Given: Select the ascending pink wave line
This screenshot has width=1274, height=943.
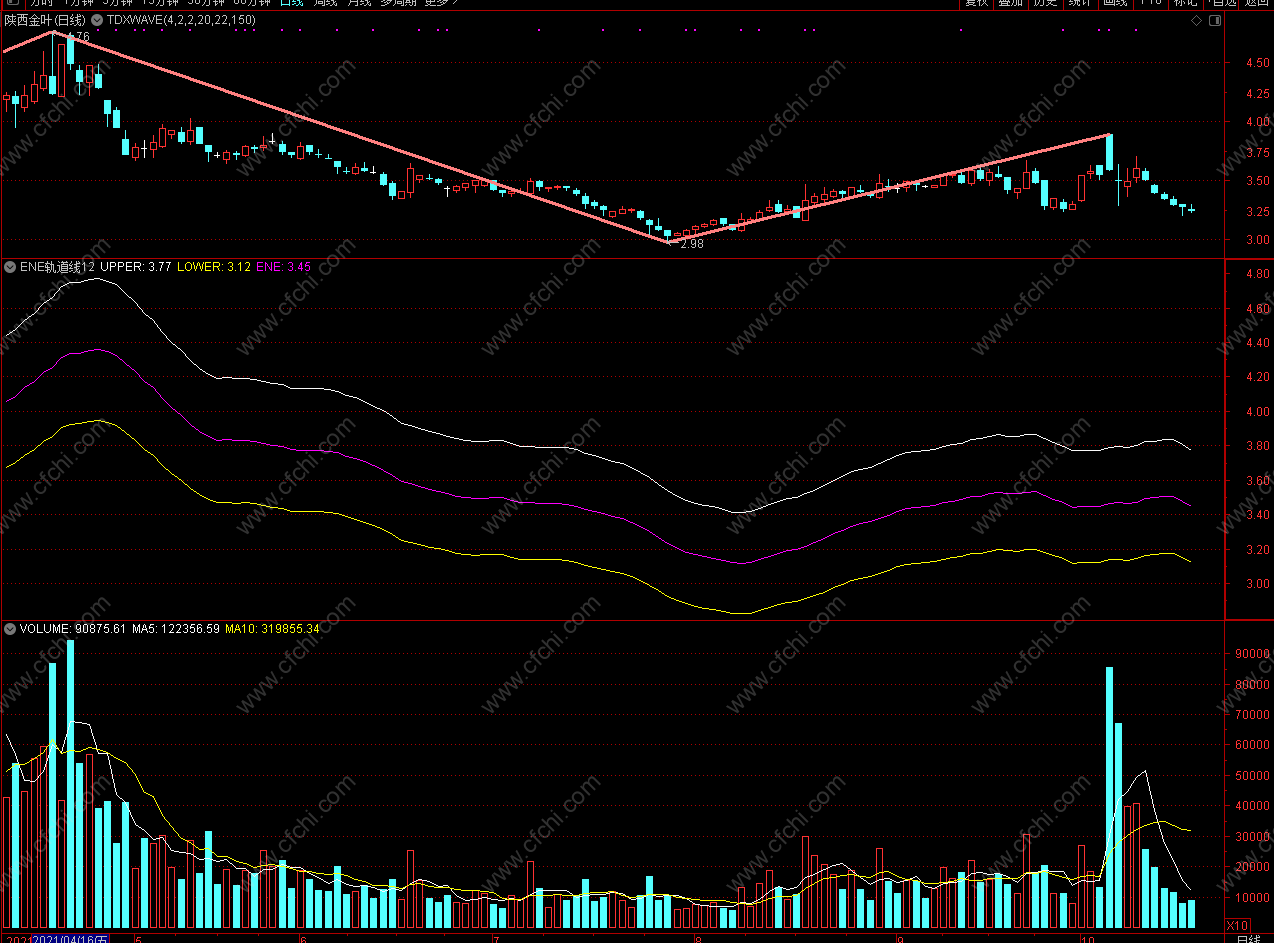Looking at the screenshot, I should 888,188.
